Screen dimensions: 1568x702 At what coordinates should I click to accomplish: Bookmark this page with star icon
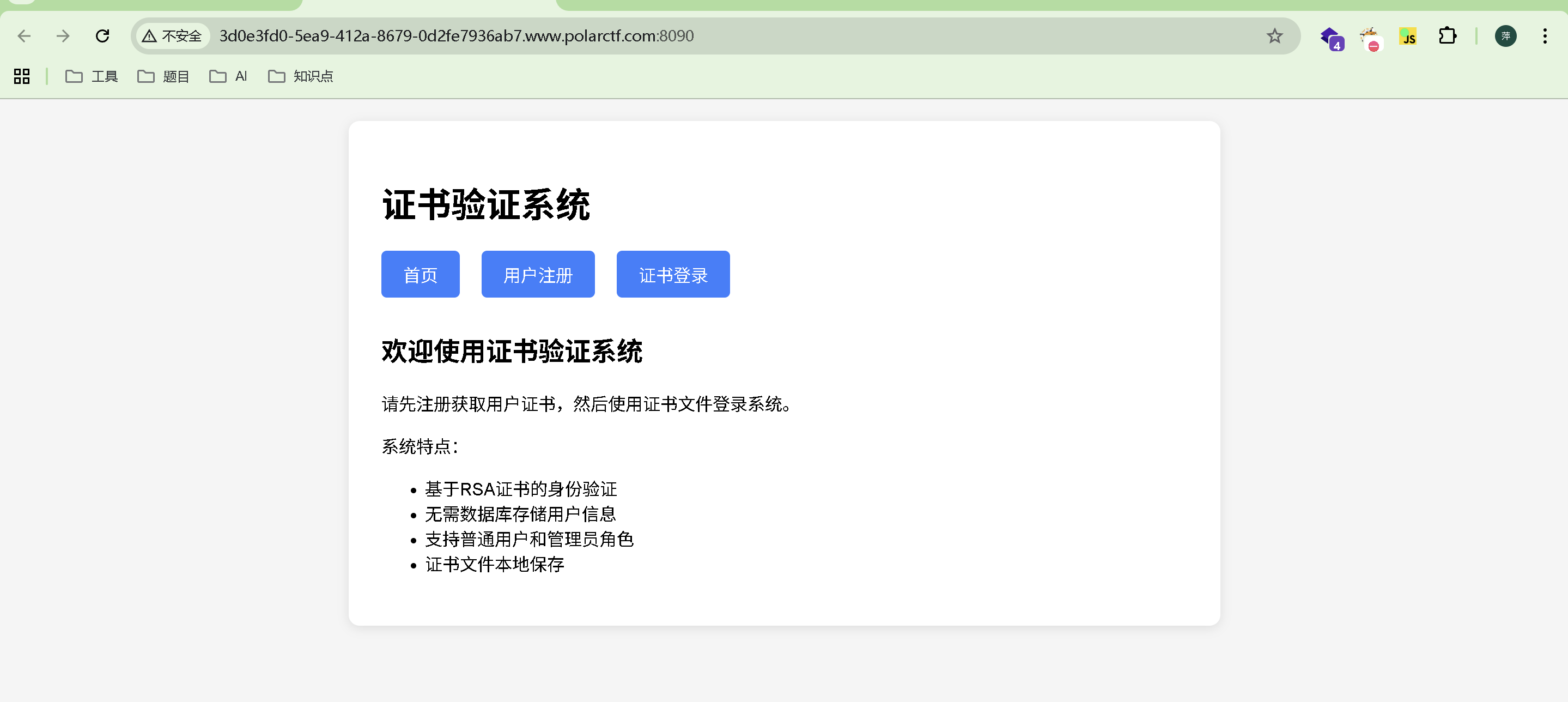tap(1274, 36)
